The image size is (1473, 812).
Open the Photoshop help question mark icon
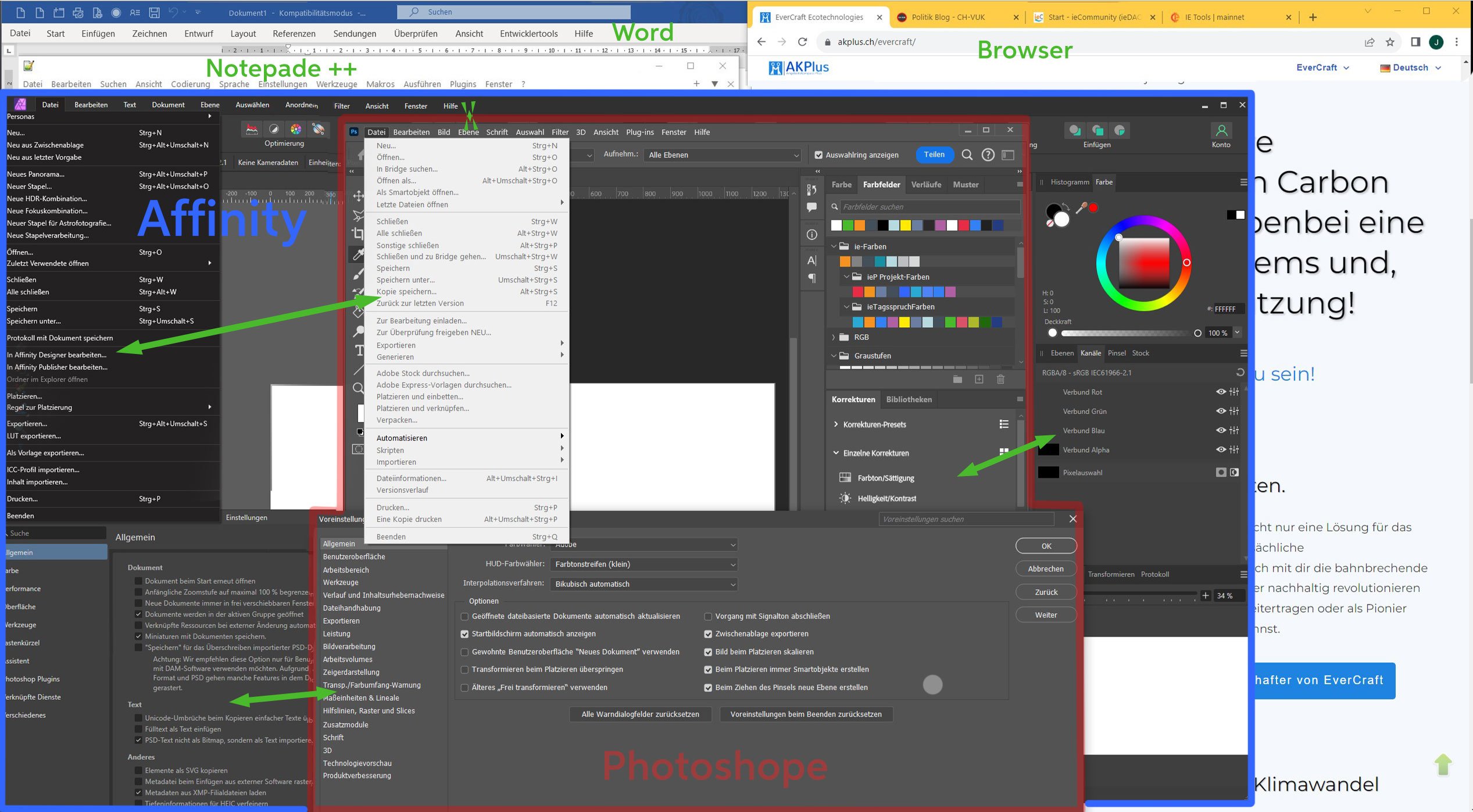[x=988, y=155]
